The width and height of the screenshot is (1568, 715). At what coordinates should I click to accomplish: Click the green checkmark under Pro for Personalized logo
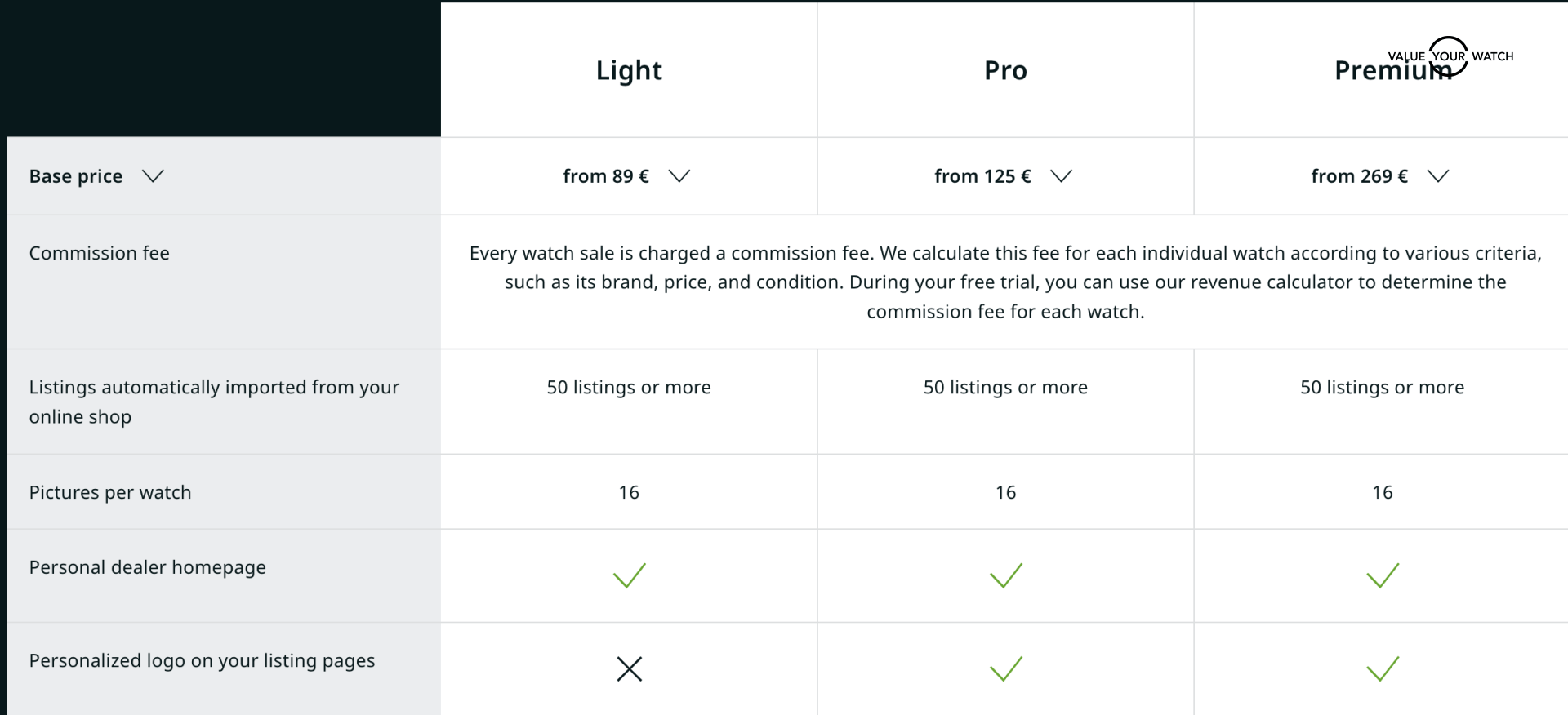(1005, 669)
